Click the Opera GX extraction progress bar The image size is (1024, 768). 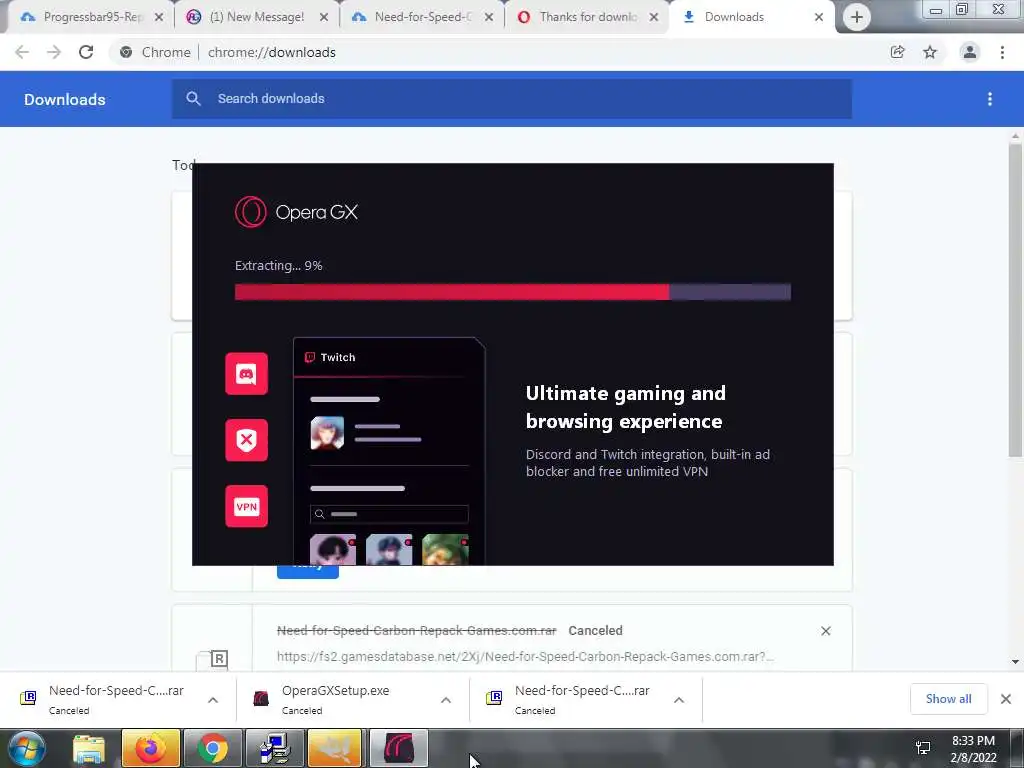513,291
